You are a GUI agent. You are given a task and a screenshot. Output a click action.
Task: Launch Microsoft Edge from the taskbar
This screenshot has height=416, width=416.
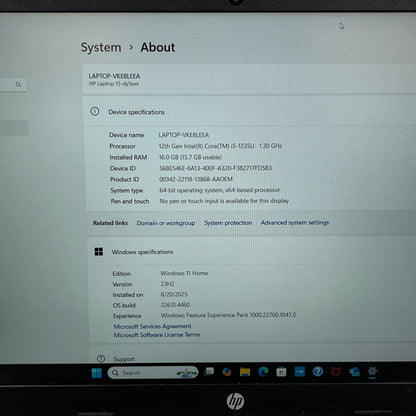(263, 371)
